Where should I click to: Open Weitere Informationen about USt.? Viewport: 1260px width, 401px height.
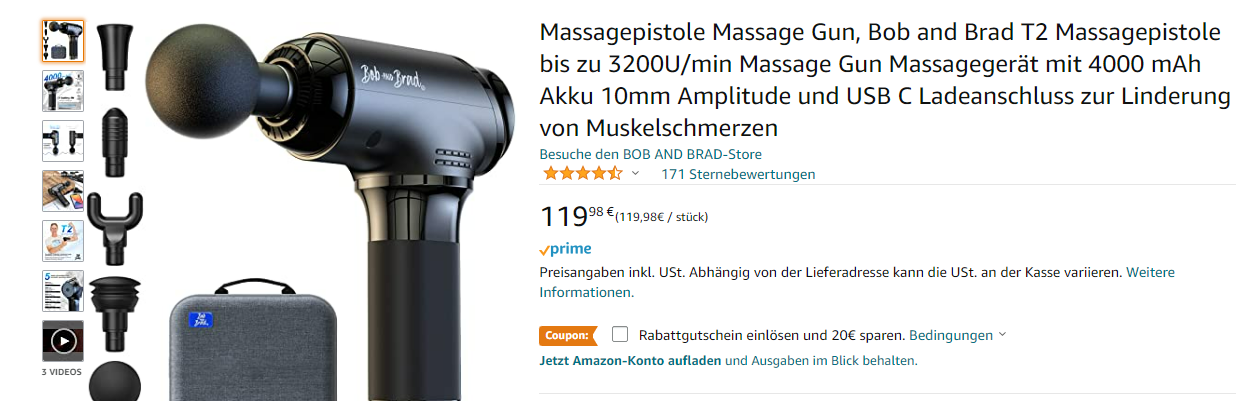843,282
